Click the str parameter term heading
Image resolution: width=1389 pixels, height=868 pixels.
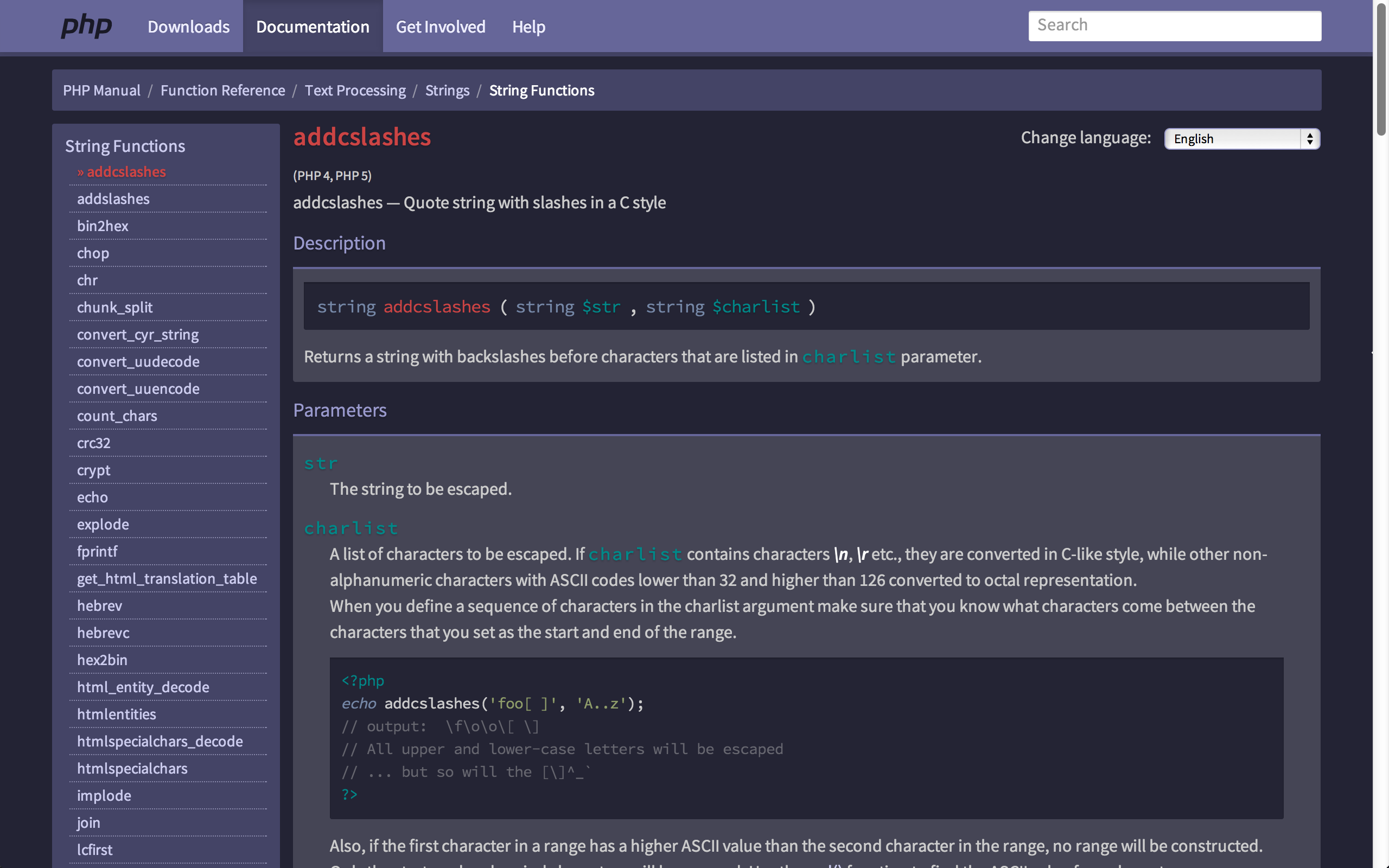320,463
